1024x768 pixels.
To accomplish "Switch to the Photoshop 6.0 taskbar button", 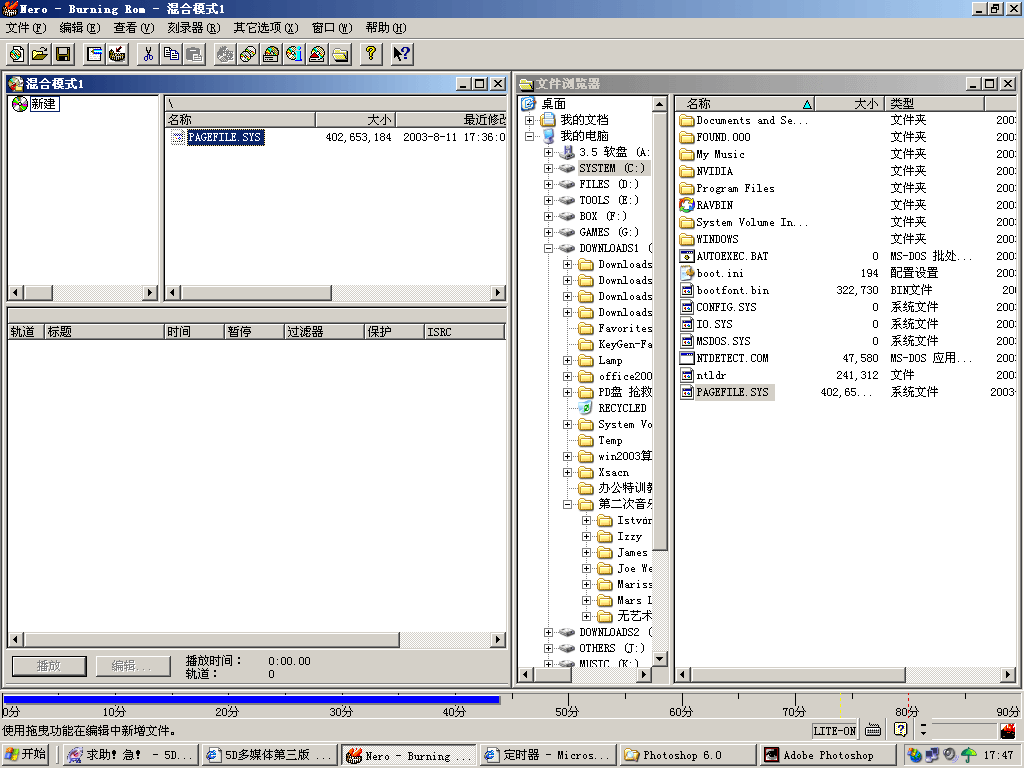I will click(688, 755).
